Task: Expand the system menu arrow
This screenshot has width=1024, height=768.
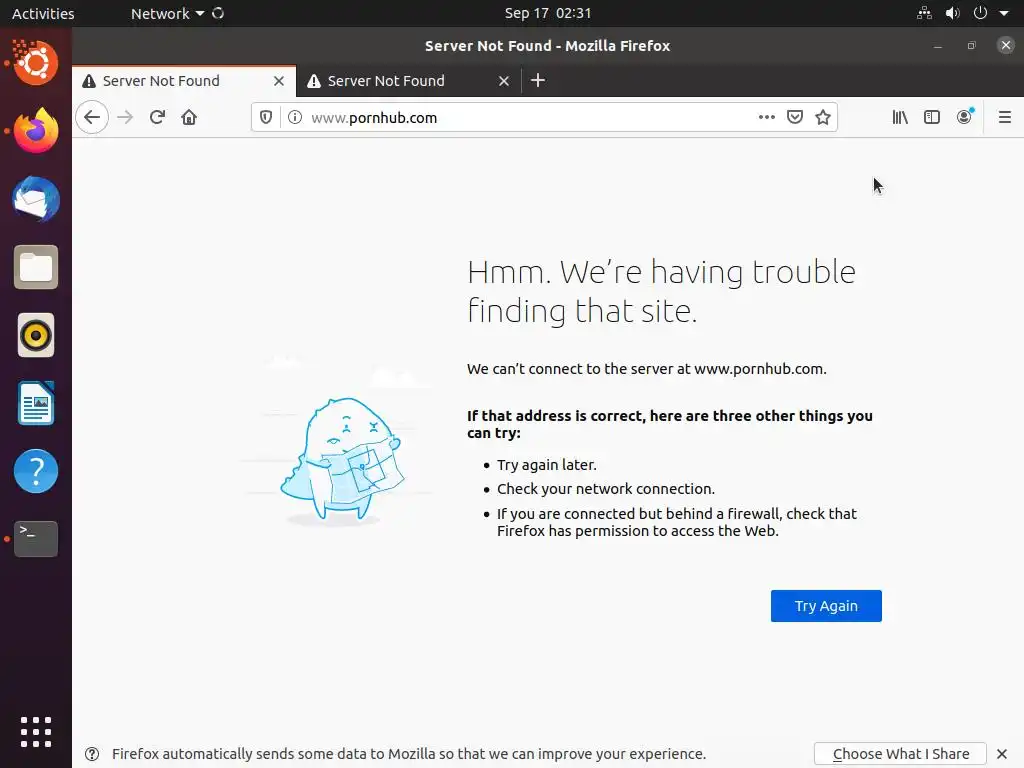Action: (x=1004, y=14)
